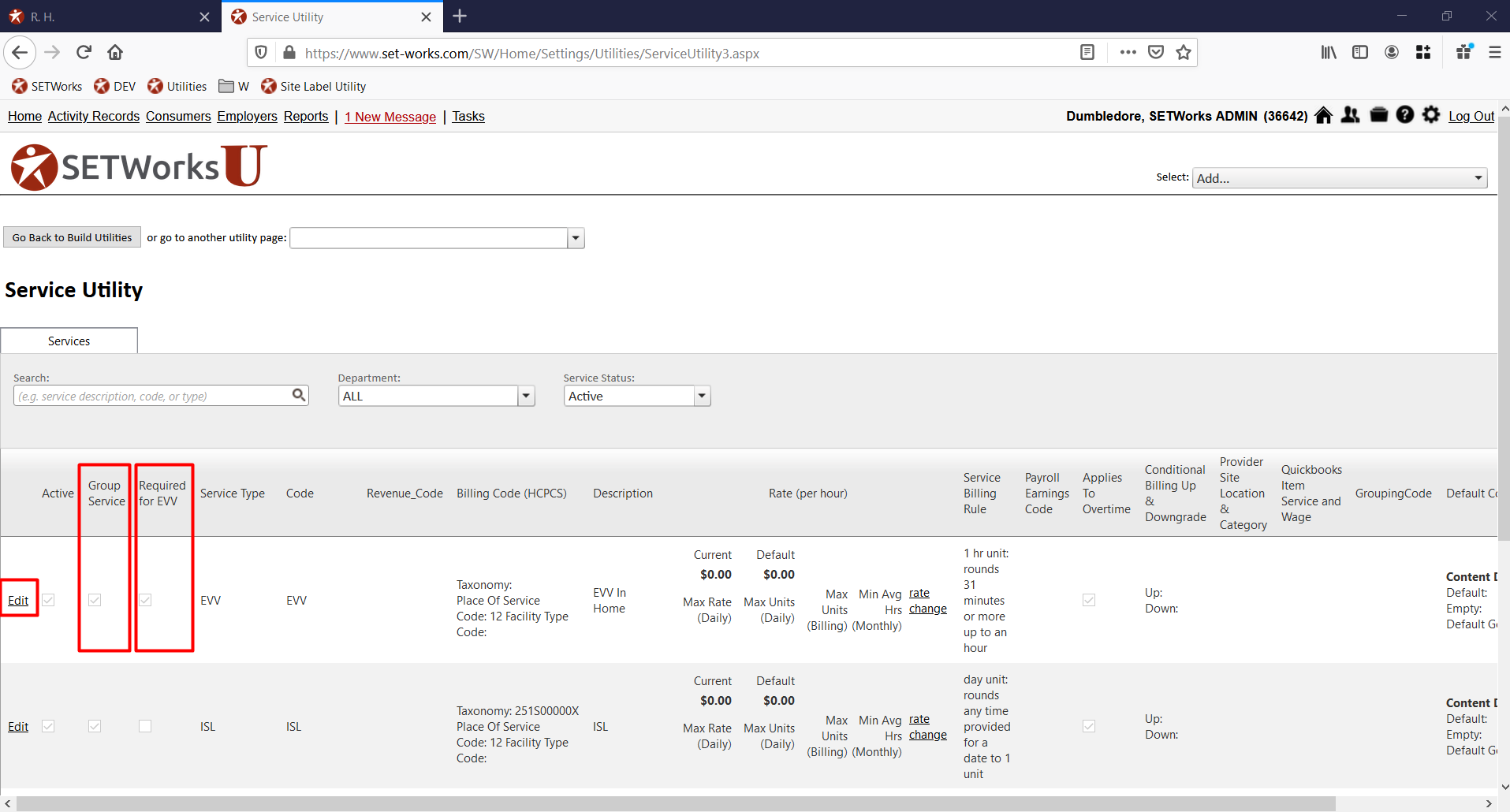Toggle Group Service checkbox for ISL row
This screenshot has width=1510, height=812.
tap(95, 726)
